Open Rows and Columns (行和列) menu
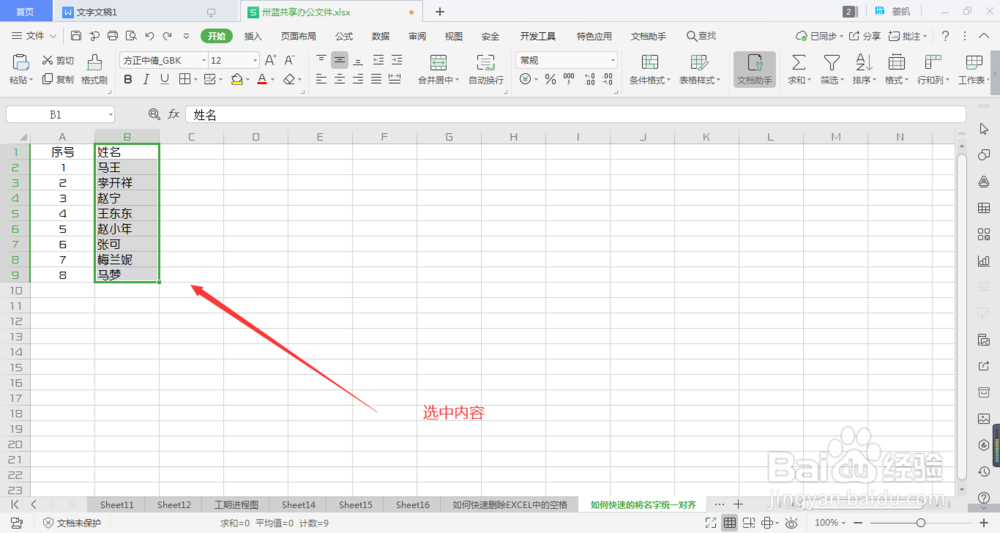This screenshot has width=1000, height=533. click(x=933, y=69)
